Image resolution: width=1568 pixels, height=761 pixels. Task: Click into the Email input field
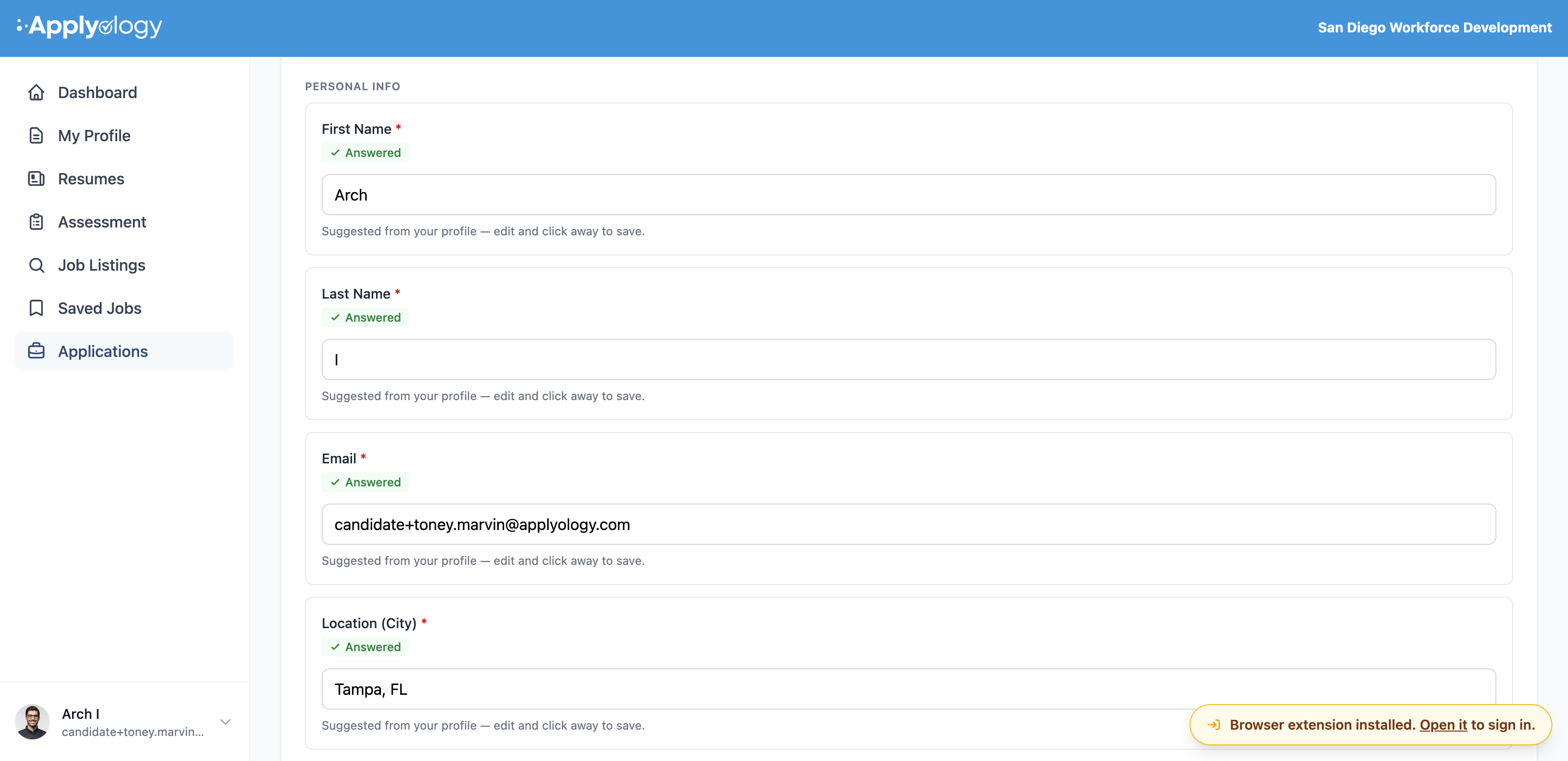[908, 525]
